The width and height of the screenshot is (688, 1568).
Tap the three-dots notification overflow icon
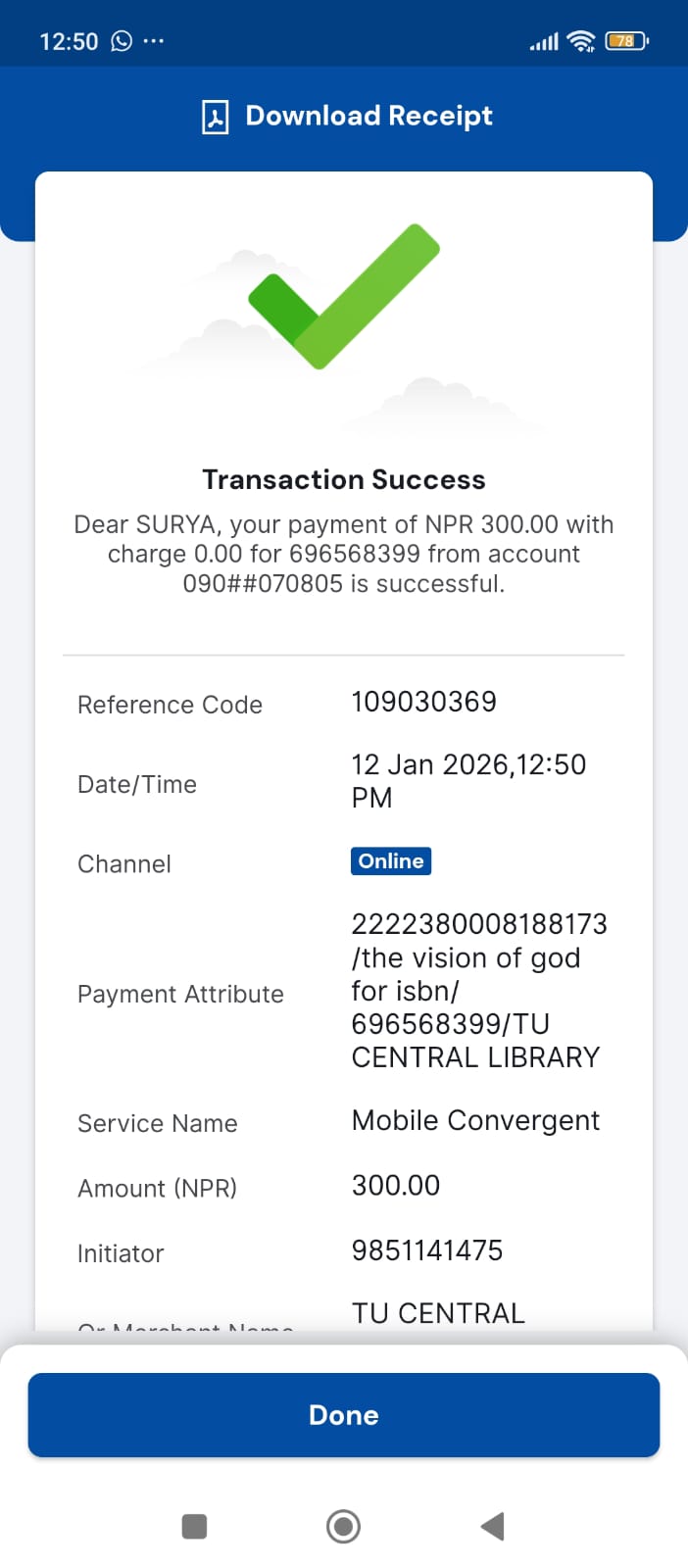click(154, 41)
